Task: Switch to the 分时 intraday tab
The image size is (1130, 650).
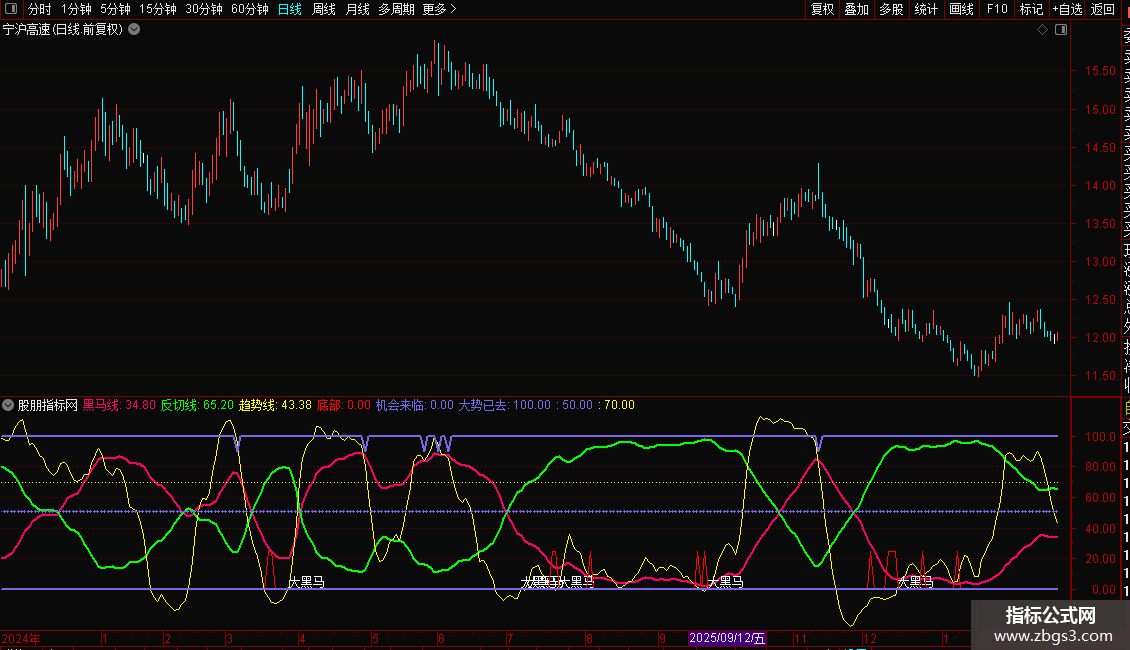Action: pos(39,10)
